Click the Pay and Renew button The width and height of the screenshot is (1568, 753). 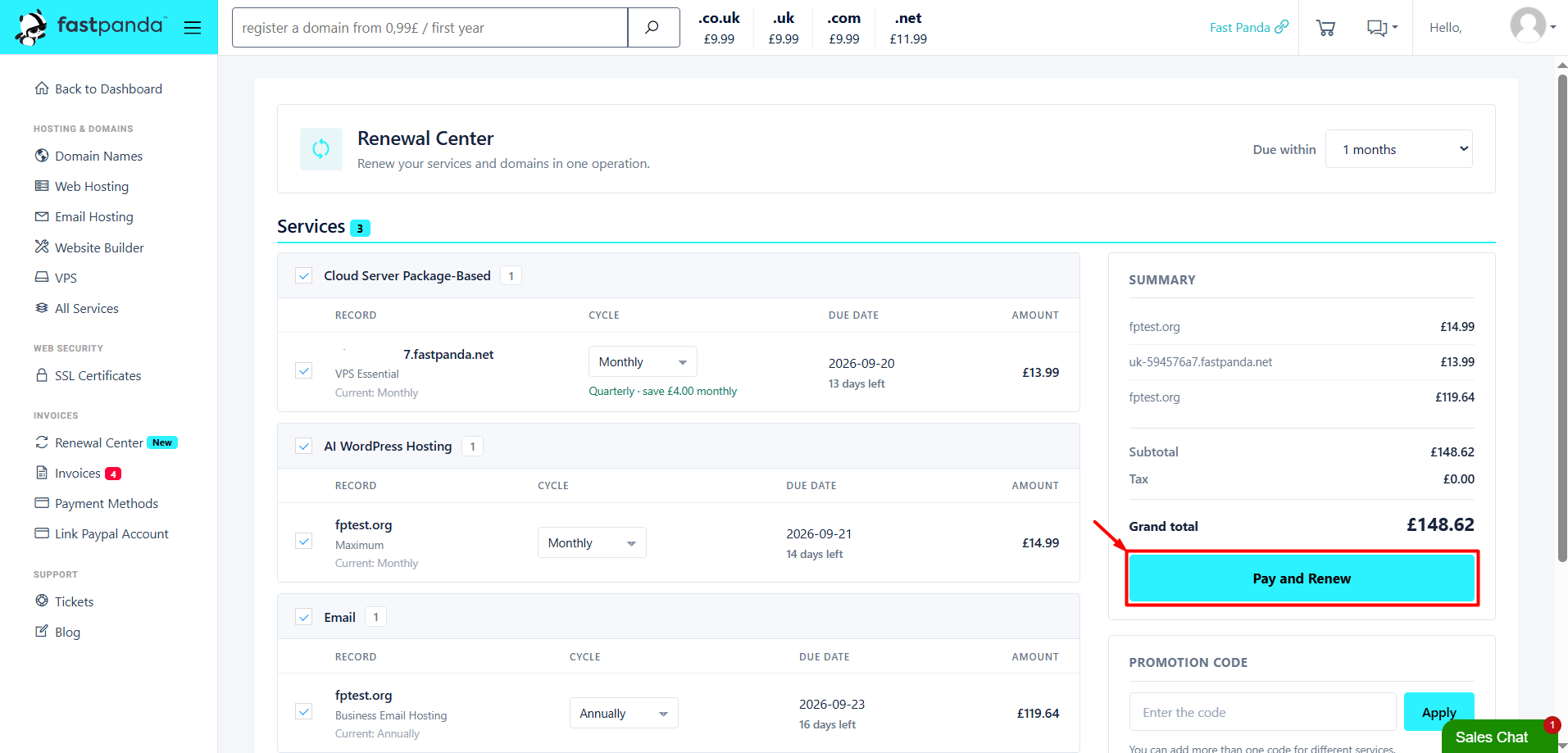click(x=1302, y=578)
